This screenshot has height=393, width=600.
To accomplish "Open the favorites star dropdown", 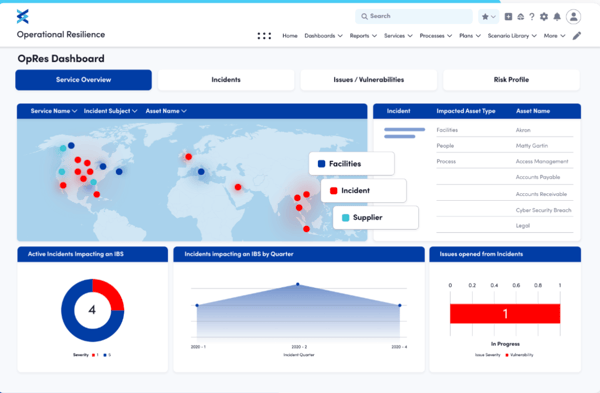I will [x=489, y=16].
